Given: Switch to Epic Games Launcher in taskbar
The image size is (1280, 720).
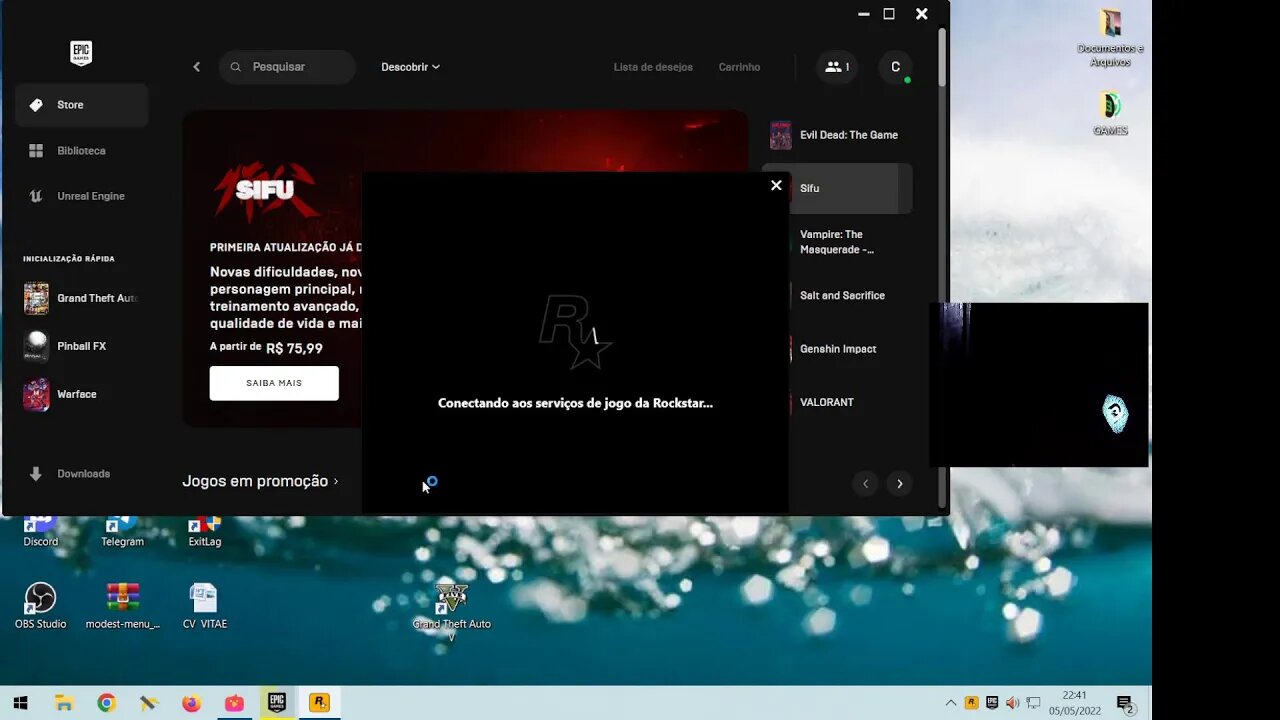Looking at the screenshot, I should (x=276, y=703).
